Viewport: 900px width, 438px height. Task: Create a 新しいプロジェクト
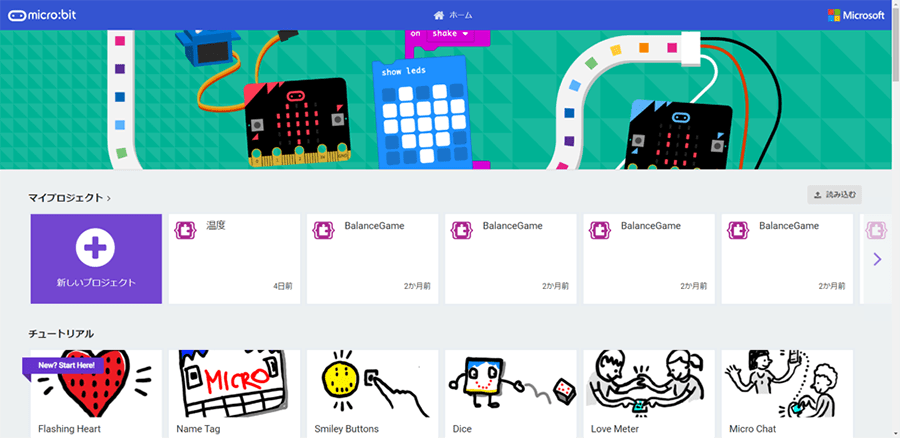96,259
